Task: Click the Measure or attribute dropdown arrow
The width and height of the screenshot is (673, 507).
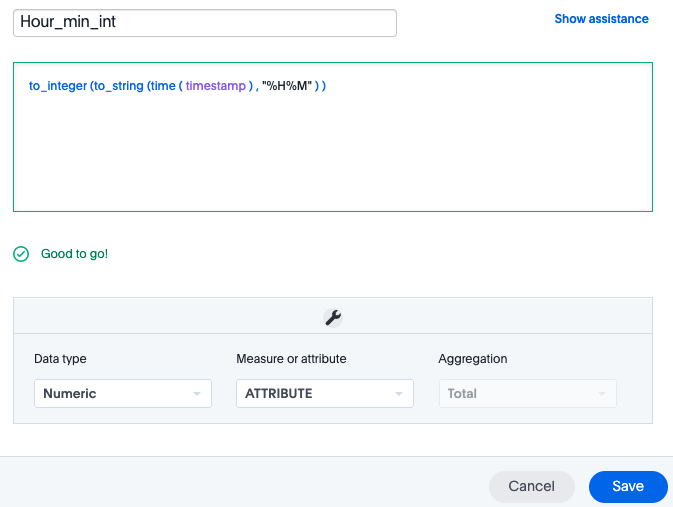Action: 399,394
